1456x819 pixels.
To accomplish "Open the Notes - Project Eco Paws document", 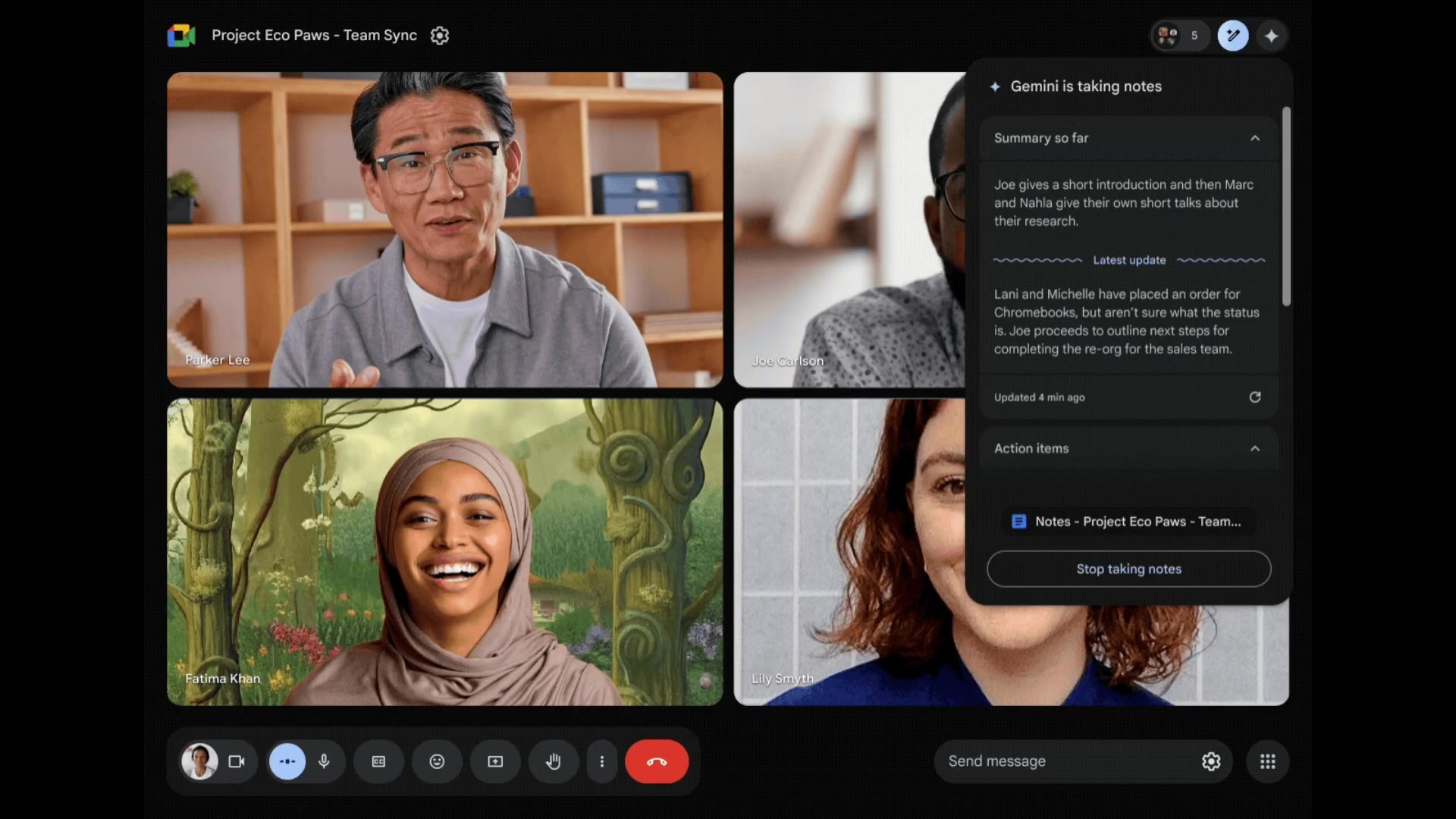I will [x=1127, y=522].
